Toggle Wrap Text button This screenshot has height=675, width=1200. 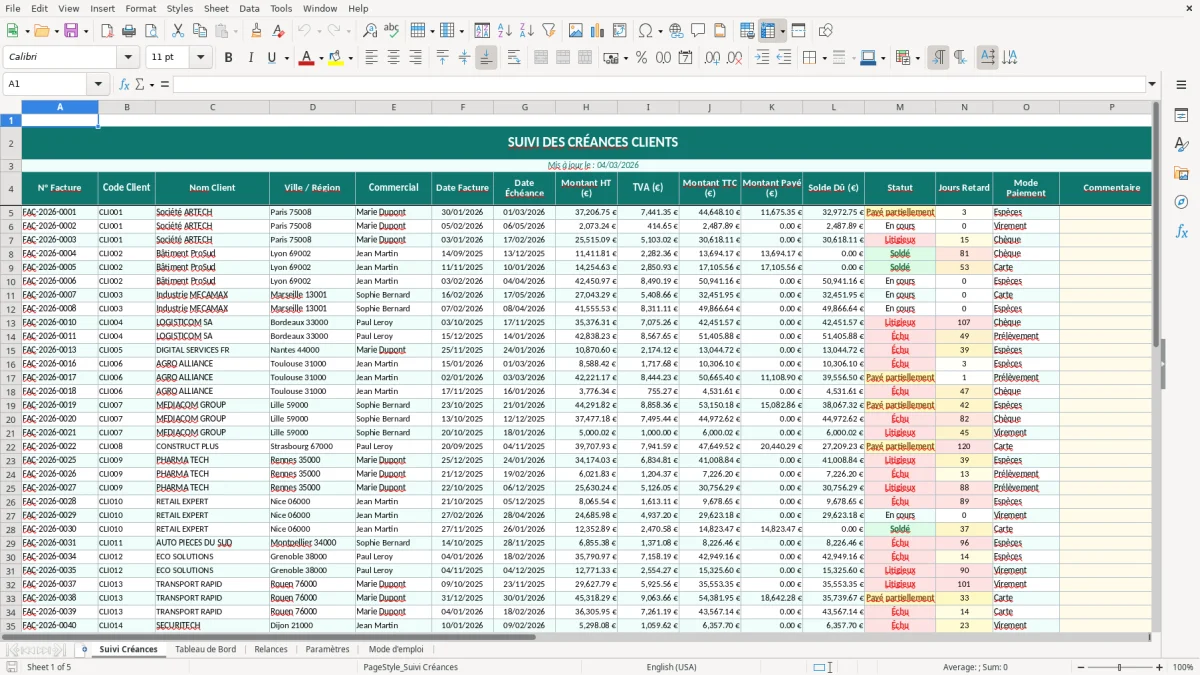coord(514,58)
